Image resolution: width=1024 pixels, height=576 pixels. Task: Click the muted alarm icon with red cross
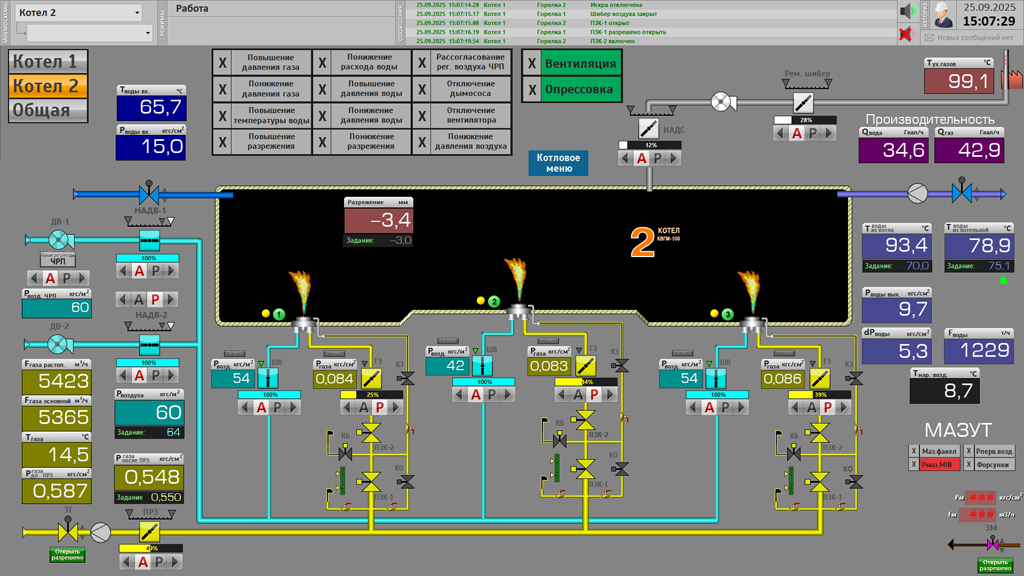tap(906, 35)
